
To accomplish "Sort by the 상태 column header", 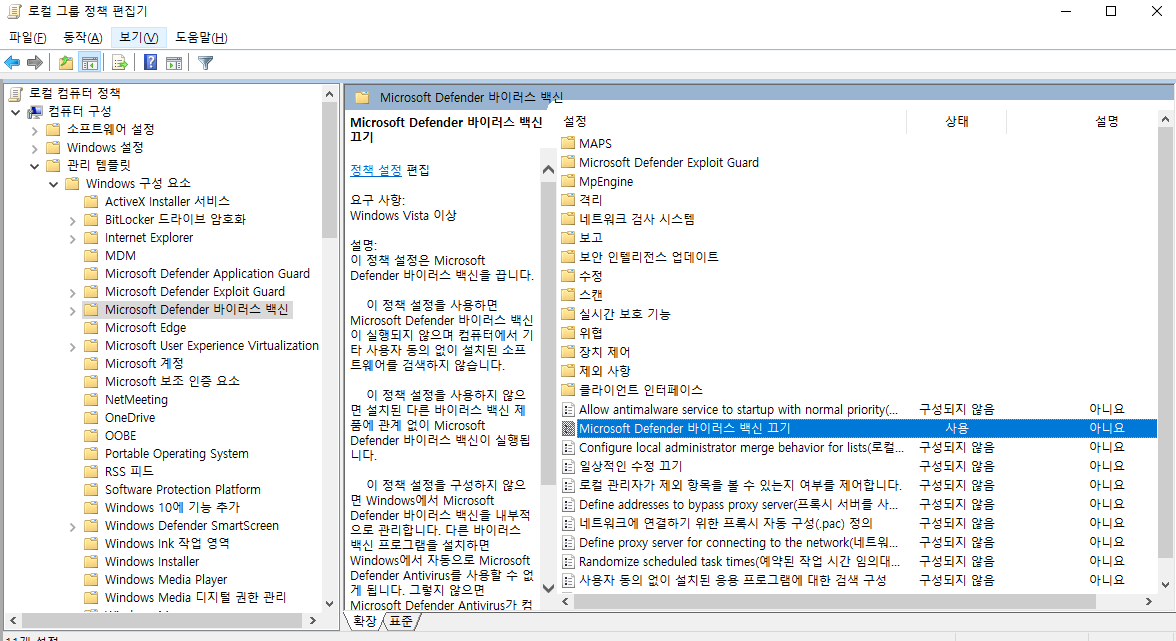I will 956,121.
